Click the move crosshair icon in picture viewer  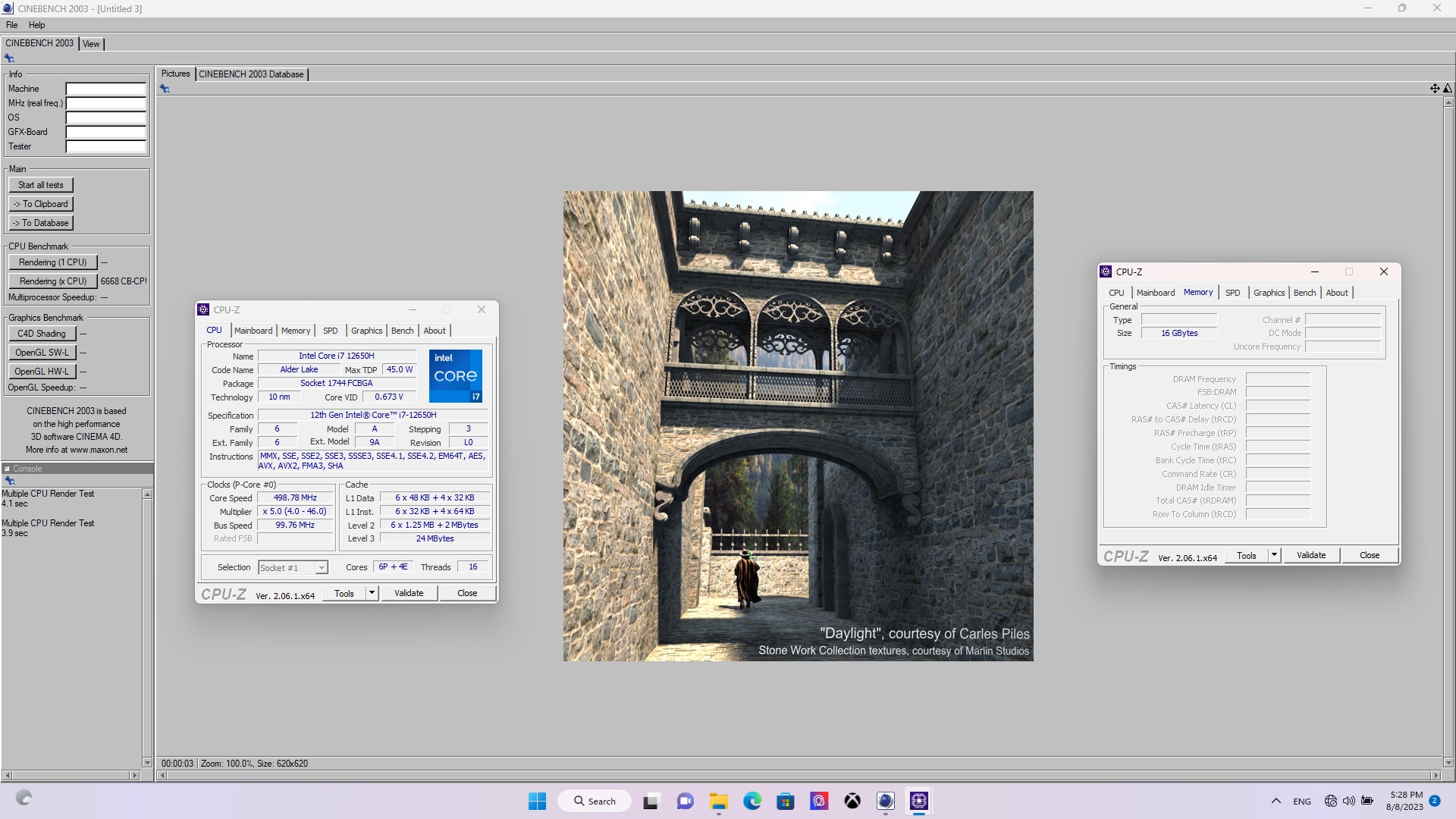pyautogui.click(x=1435, y=89)
